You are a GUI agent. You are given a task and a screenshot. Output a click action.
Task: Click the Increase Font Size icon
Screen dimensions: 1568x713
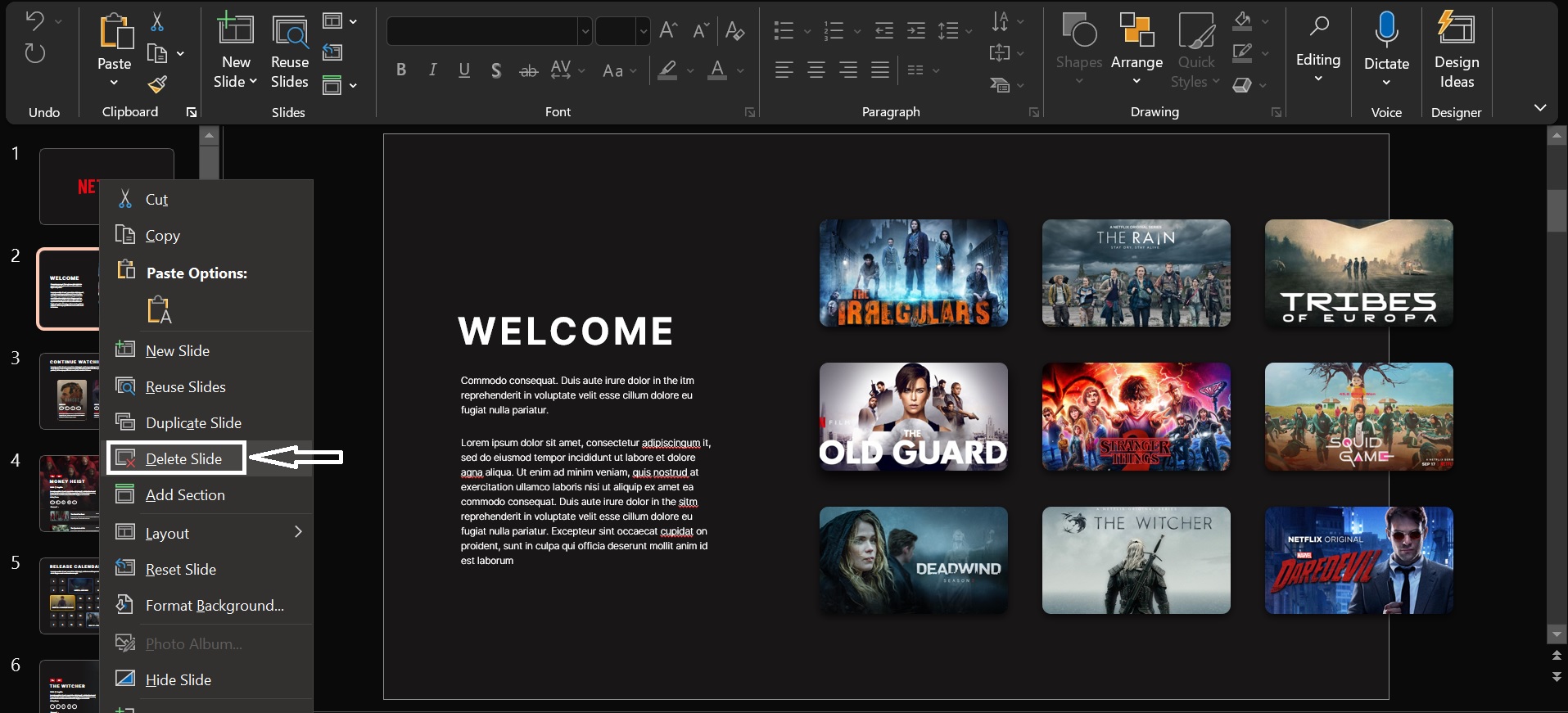(x=668, y=31)
